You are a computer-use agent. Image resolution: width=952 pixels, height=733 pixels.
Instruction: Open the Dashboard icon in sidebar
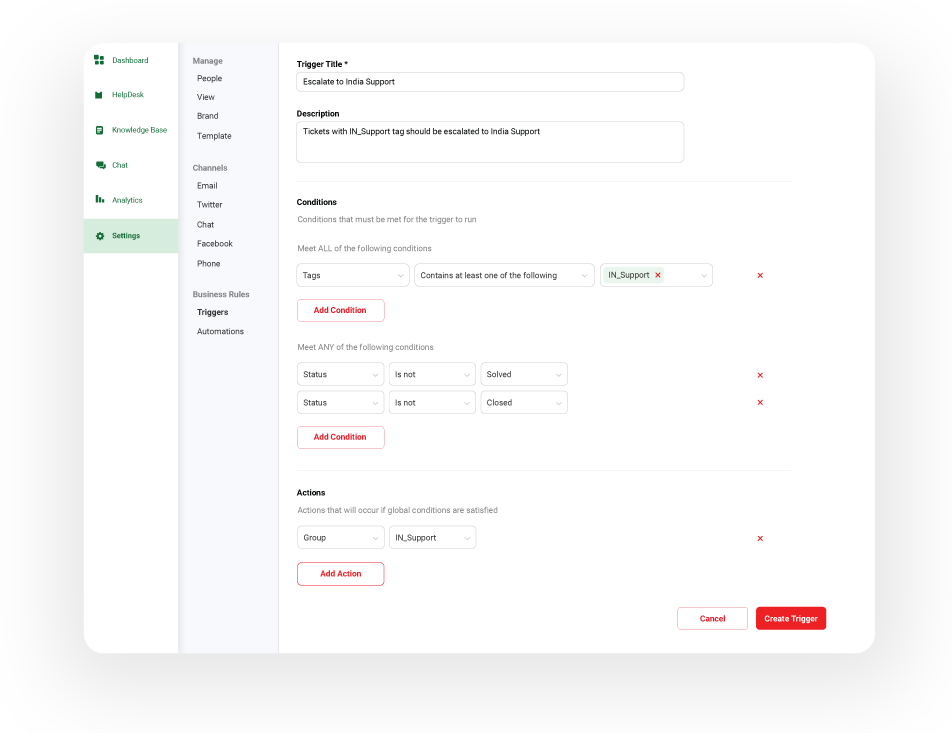(99, 60)
